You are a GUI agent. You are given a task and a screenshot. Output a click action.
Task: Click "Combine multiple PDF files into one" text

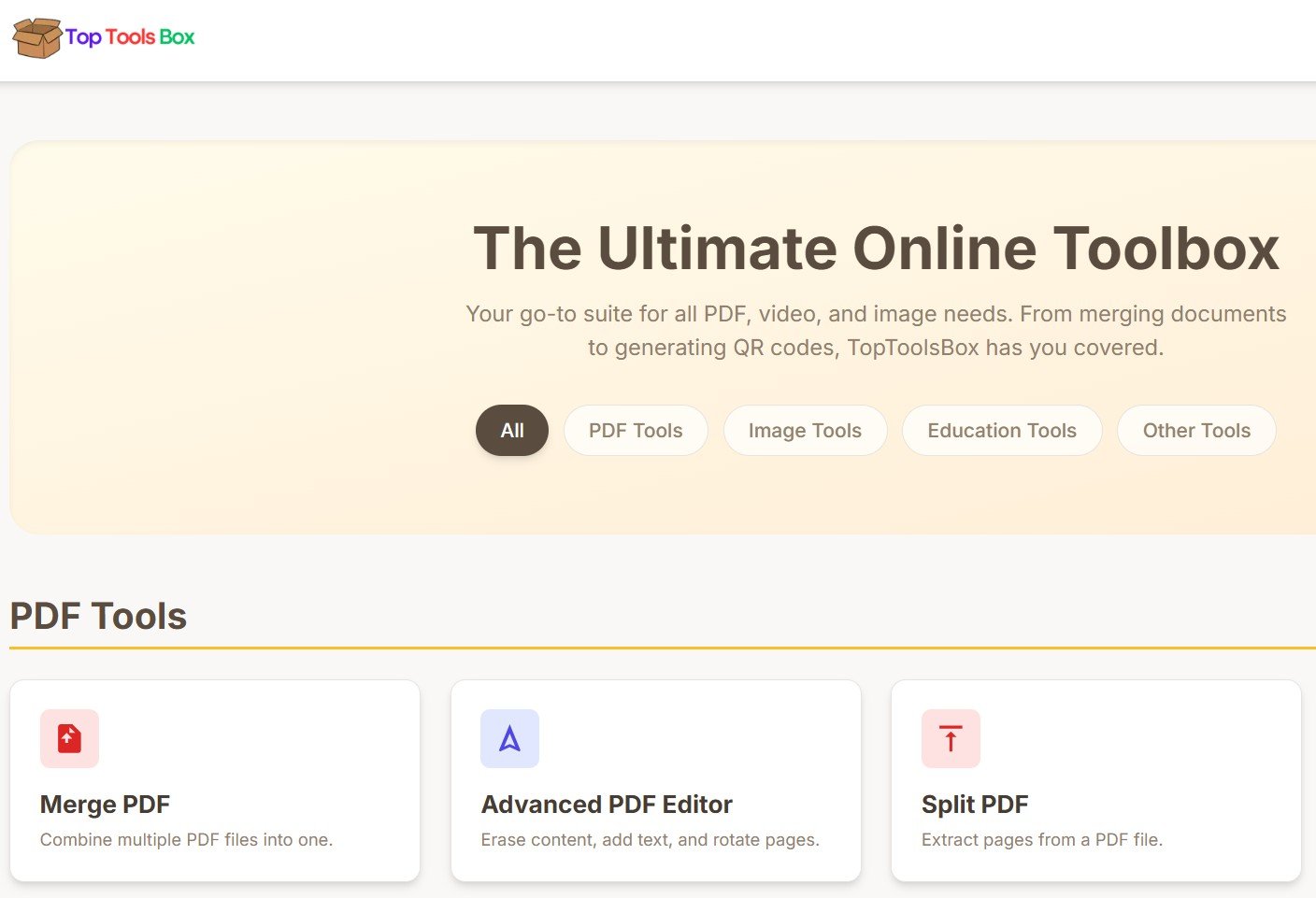(x=186, y=840)
